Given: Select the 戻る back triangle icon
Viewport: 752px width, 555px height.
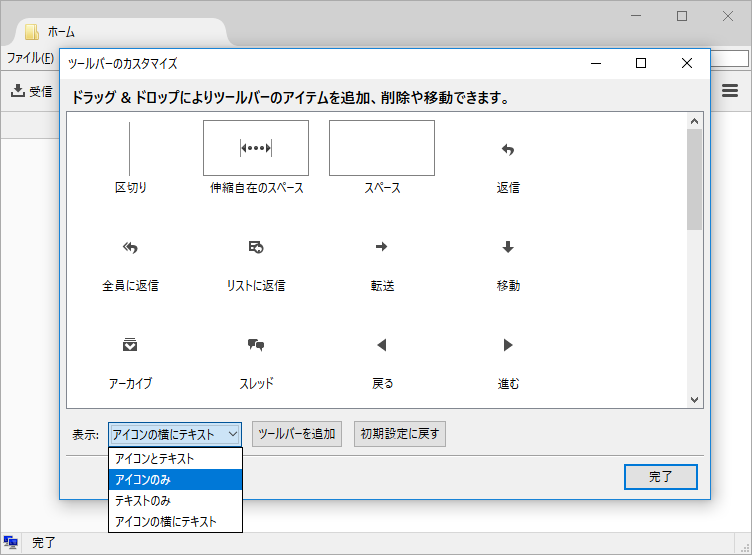Looking at the screenshot, I should click(x=382, y=345).
